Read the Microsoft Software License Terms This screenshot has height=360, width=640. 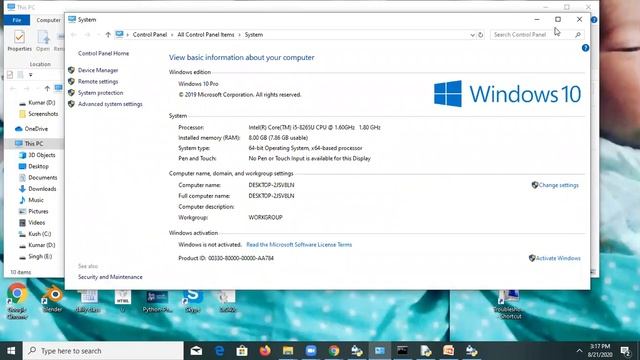(299, 244)
